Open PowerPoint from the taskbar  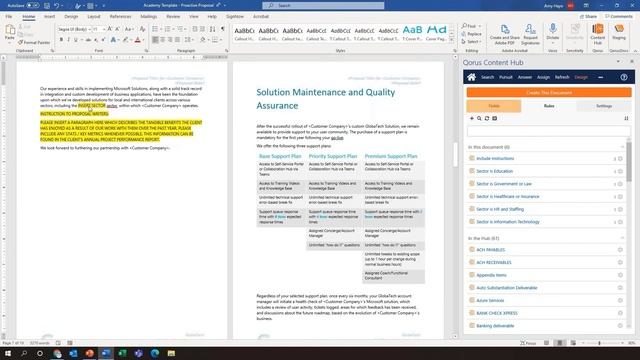tap(89, 353)
